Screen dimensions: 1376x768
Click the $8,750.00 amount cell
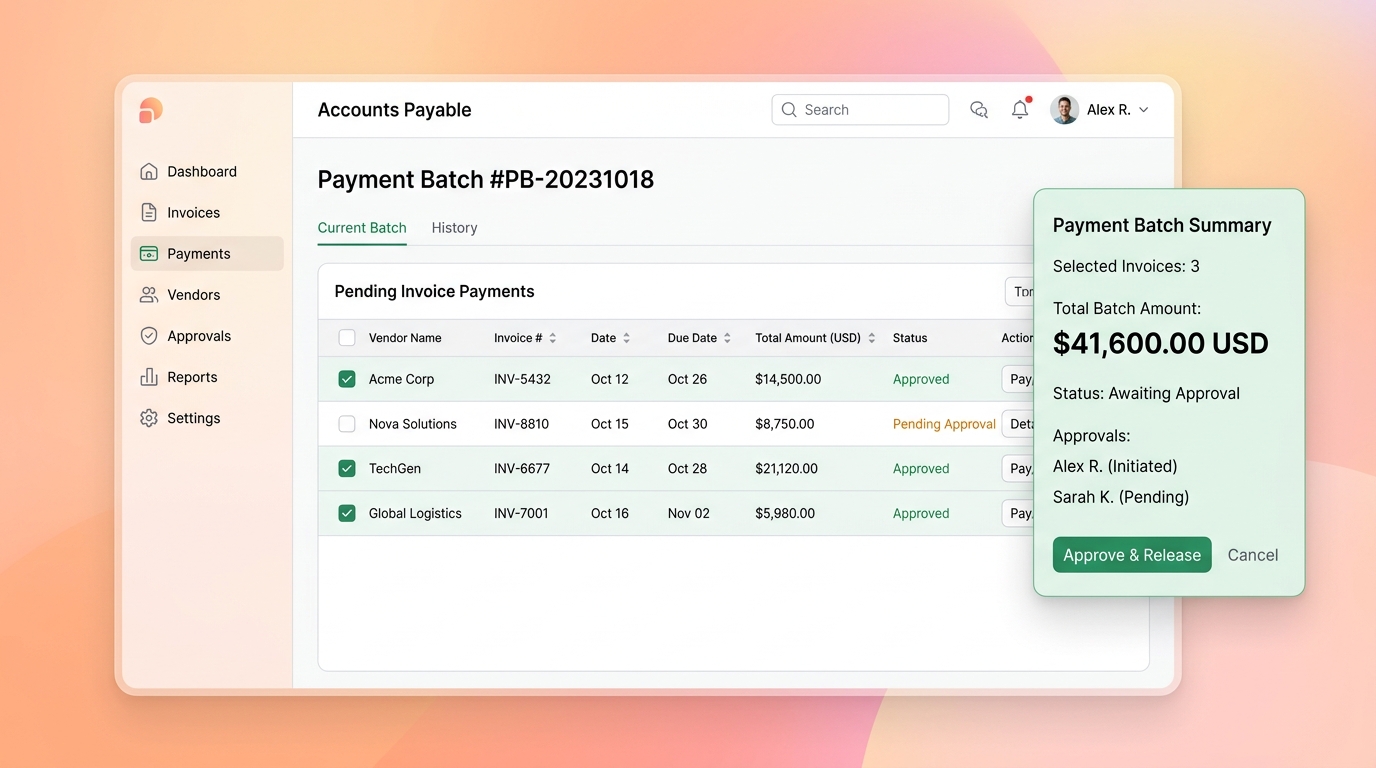click(x=785, y=424)
